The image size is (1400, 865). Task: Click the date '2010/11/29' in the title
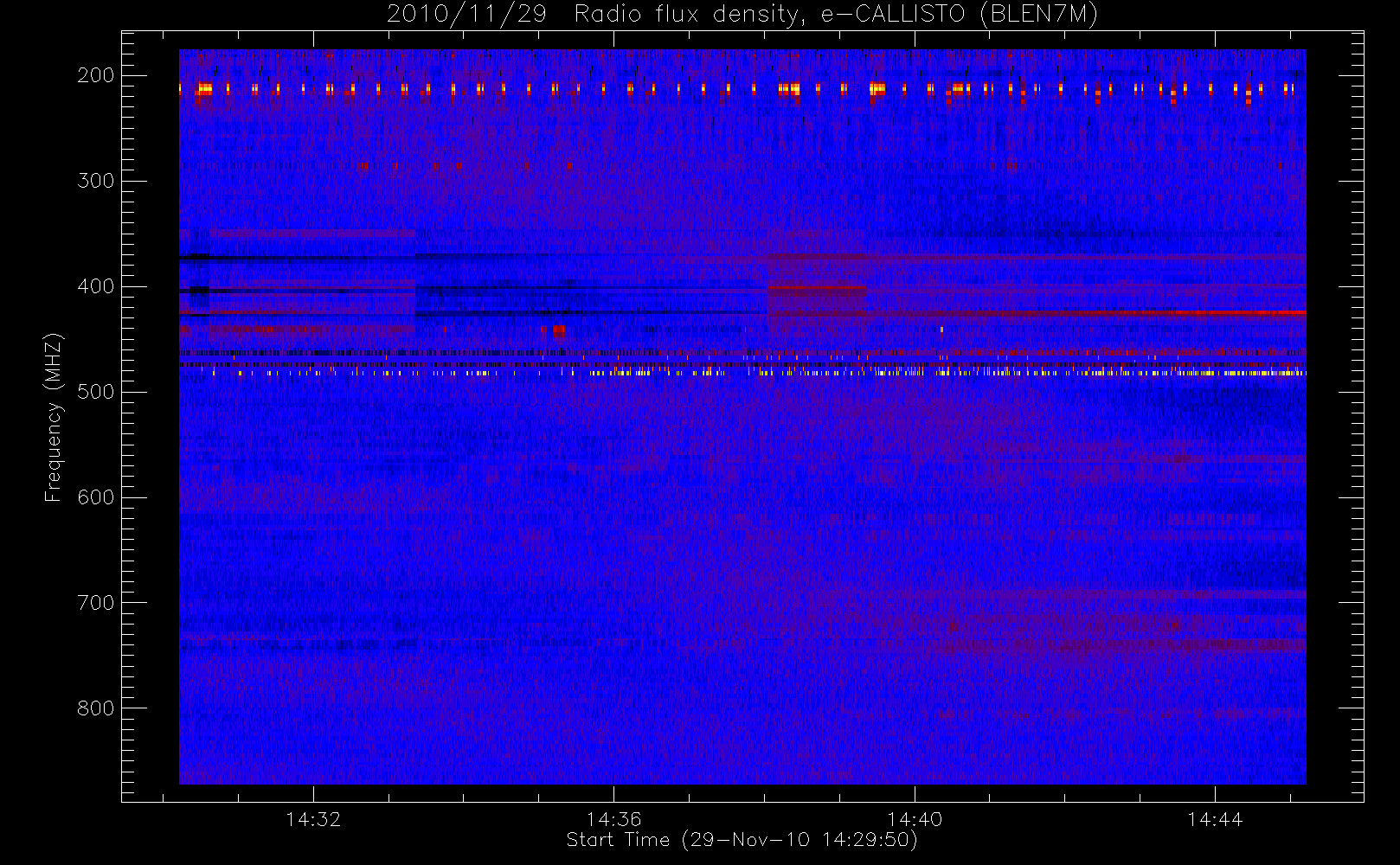click(x=466, y=15)
